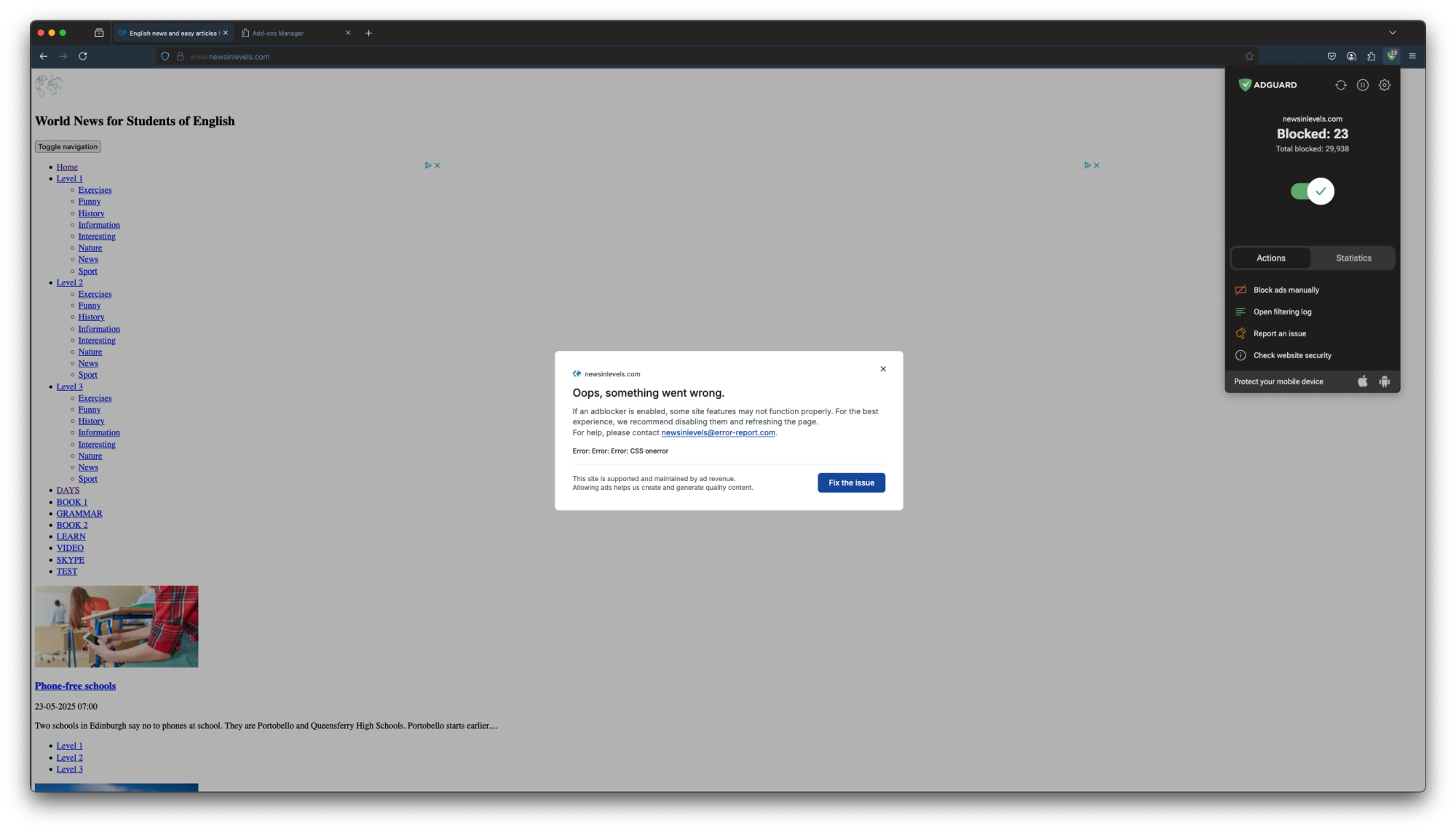Image resolution: width=1456 pixels, height=832 pixels.
Task: Select Block ads manually action
Action: (1286, 290)
